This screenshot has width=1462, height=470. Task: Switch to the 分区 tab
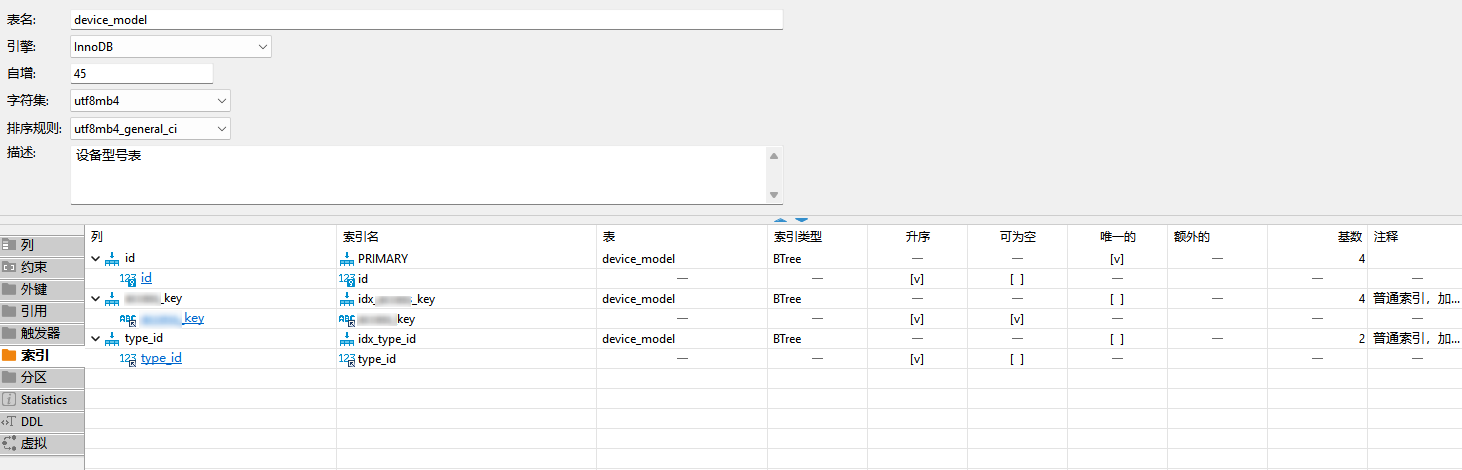point(34,378)
